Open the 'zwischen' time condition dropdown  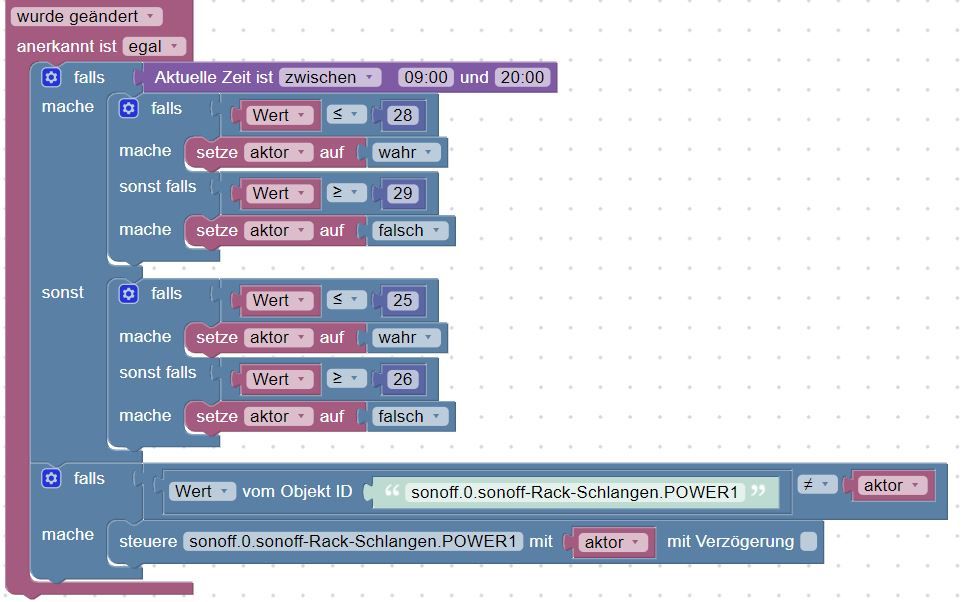point(329,77)
